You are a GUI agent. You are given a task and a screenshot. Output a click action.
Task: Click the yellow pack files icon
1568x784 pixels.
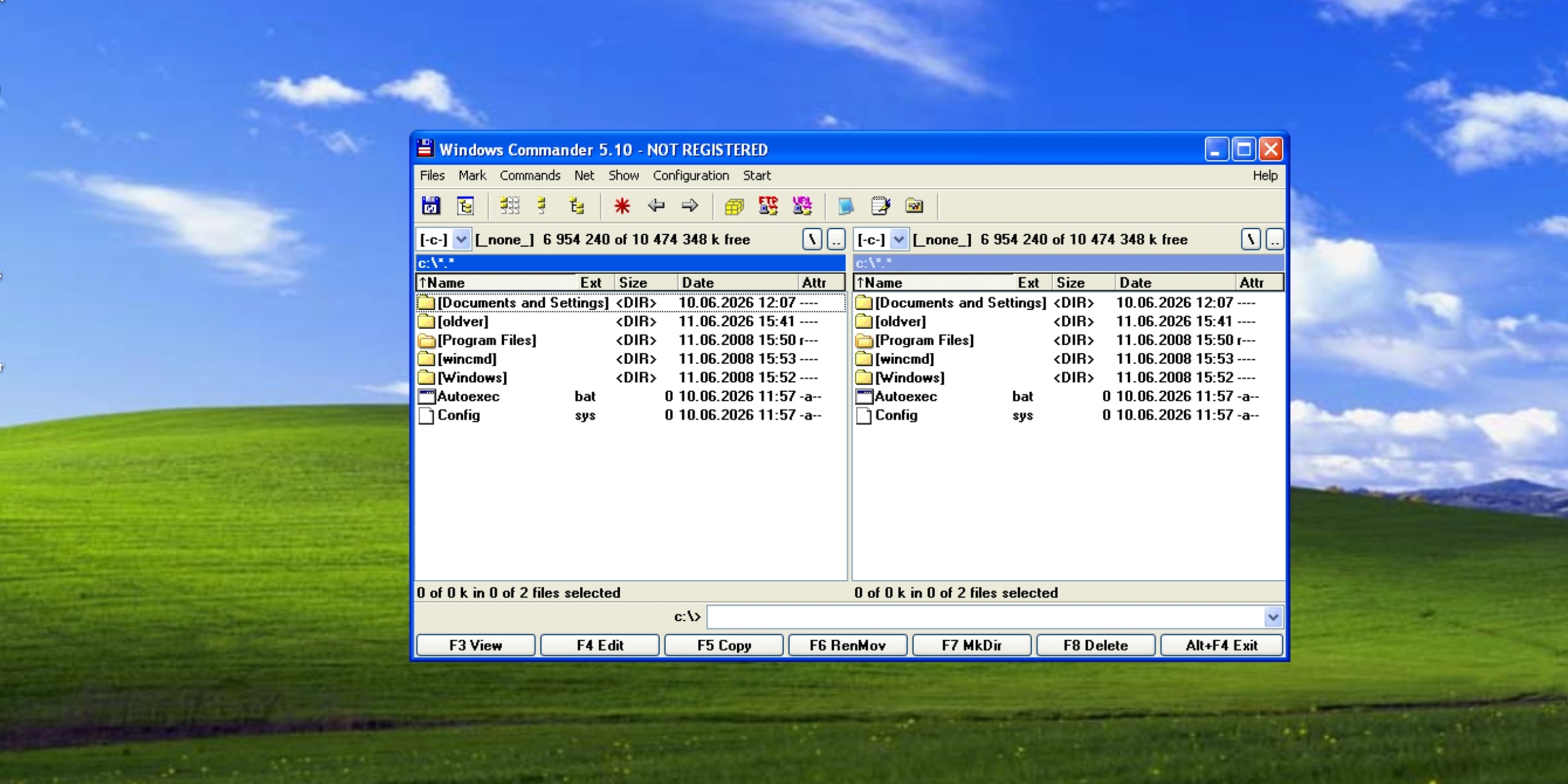[734, 206]
